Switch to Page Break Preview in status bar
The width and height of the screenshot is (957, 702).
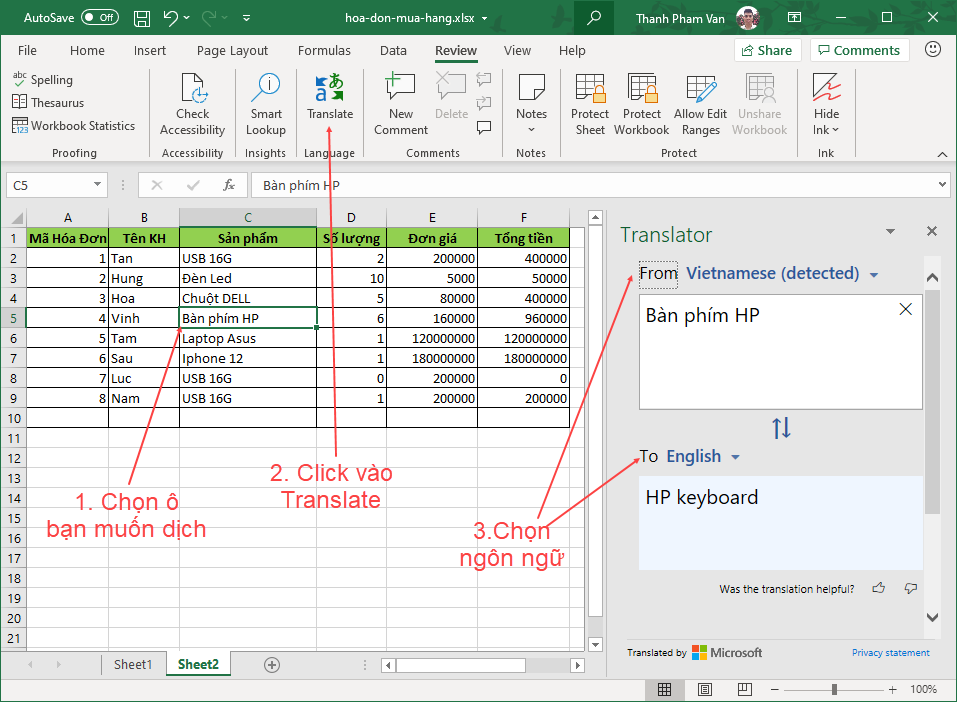(x=745, y=690)
